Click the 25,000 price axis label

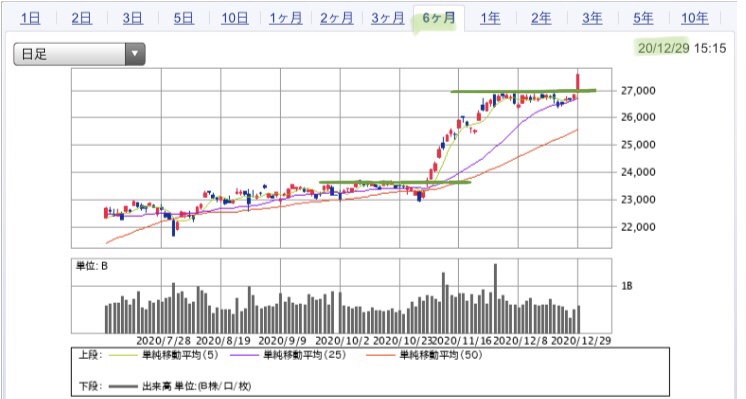[638, 145]
